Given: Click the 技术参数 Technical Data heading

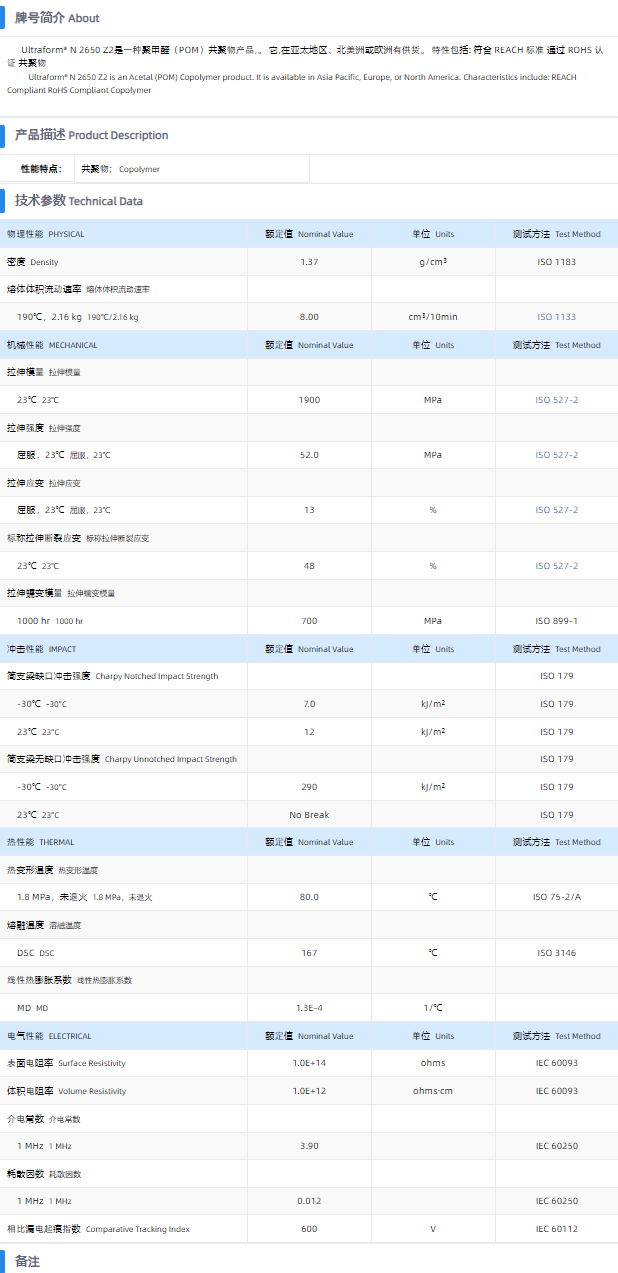Looking at the screenshot, I should pyautogui.click(x=78, y=201).
